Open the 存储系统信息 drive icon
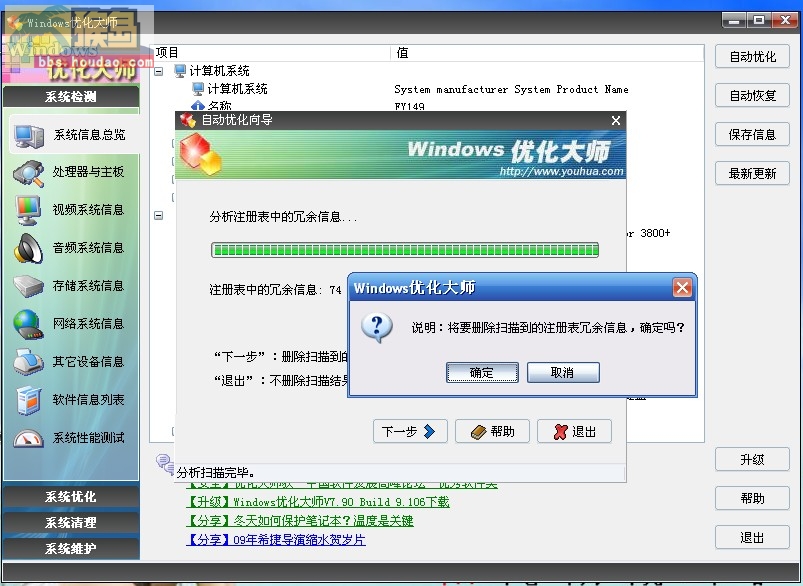The height and width of the screenshot is (586, 803). click(28, 286)
